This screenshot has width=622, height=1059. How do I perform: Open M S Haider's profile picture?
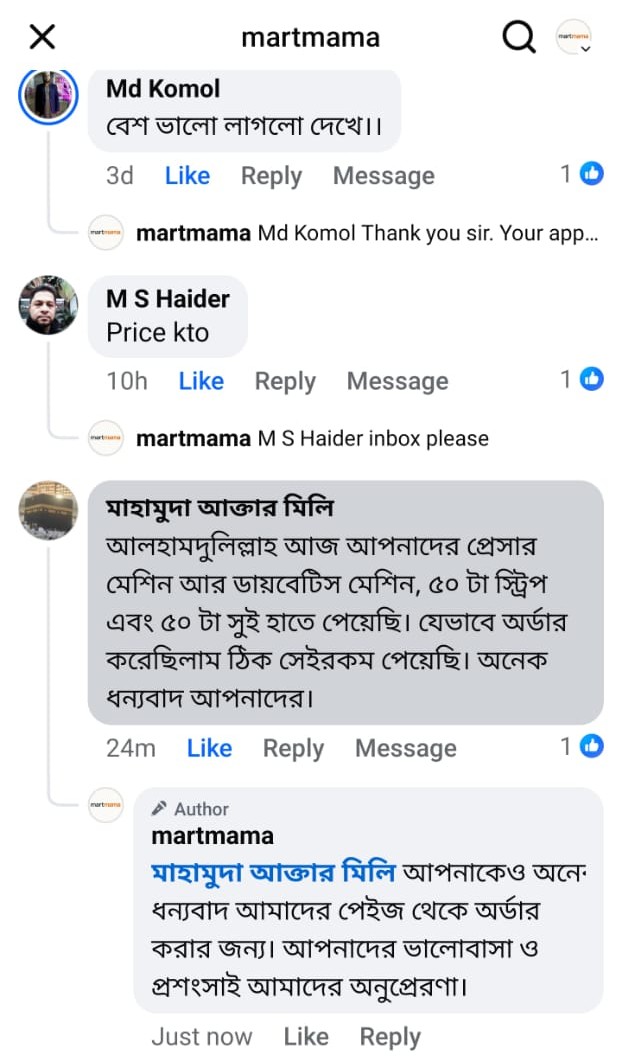point(48,305)
